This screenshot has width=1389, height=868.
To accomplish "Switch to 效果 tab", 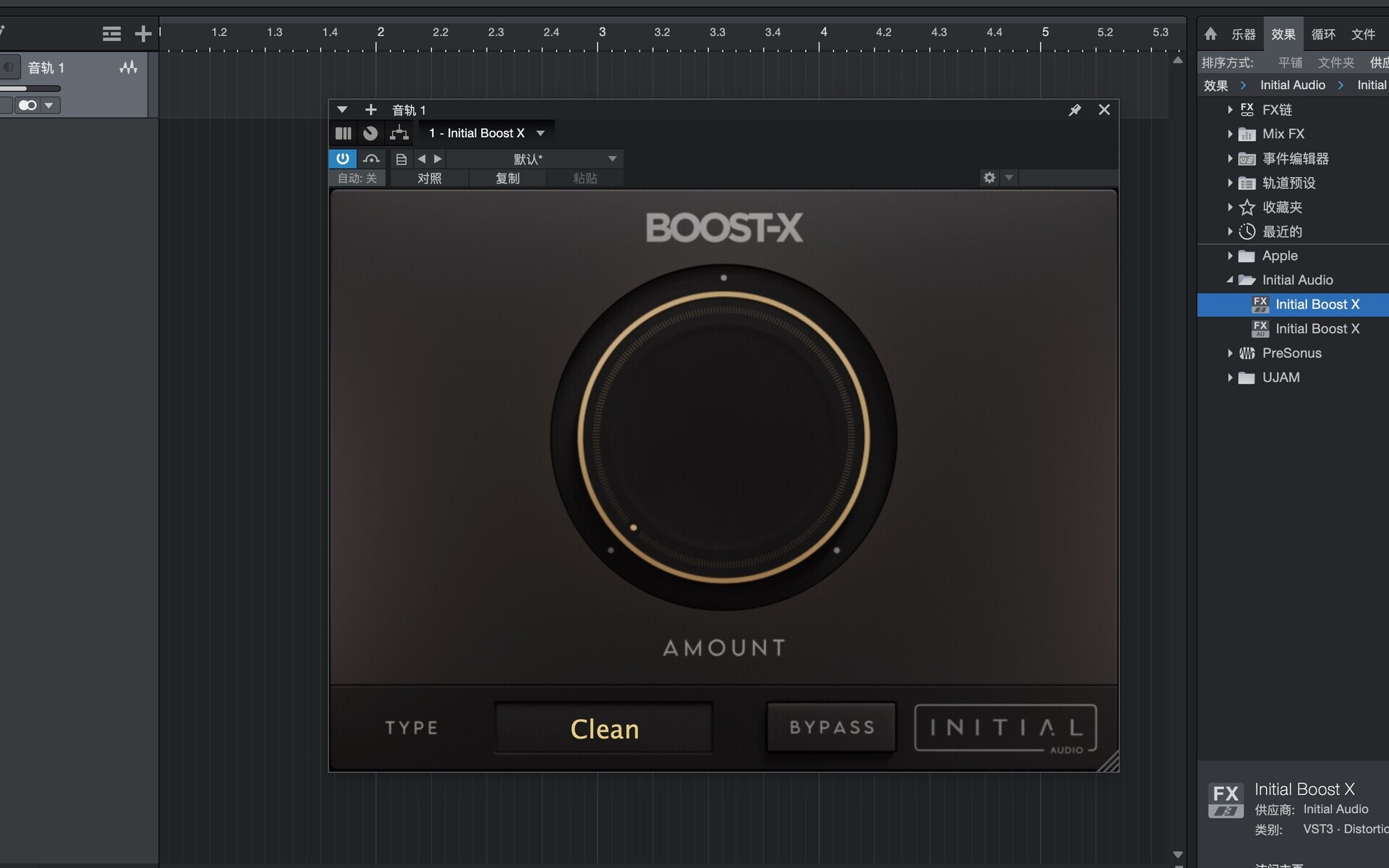I will tap(1283, 34).
